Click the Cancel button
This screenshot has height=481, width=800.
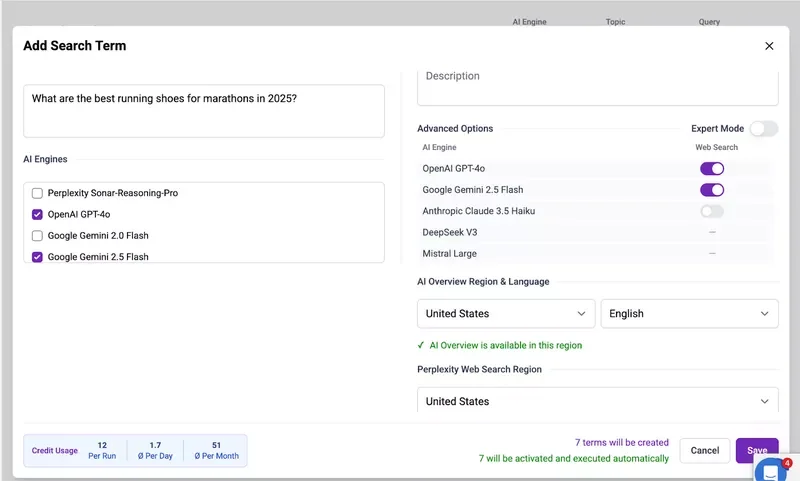tap(705, 450)
